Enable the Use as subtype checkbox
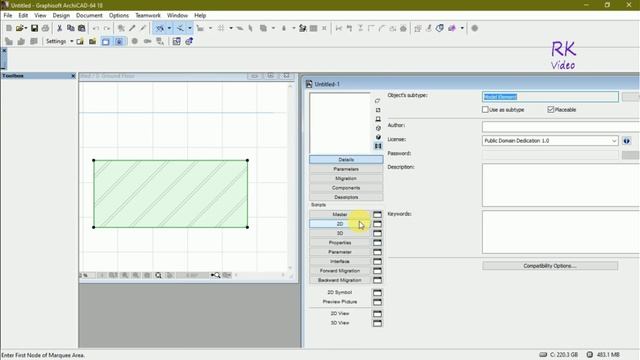 [485, 109]
